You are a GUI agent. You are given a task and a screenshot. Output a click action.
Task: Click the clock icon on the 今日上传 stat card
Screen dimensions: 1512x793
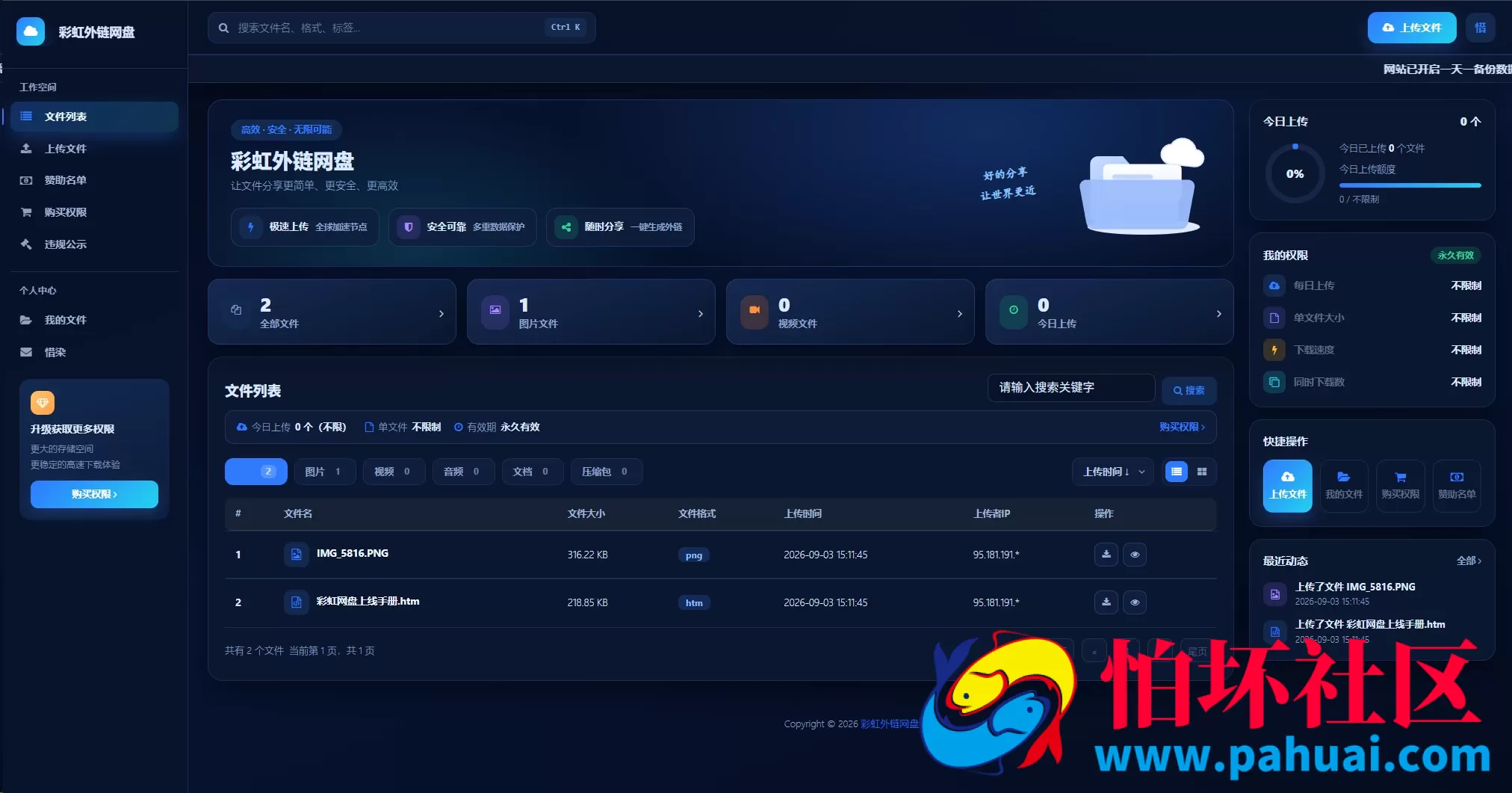click(1014, 310)
